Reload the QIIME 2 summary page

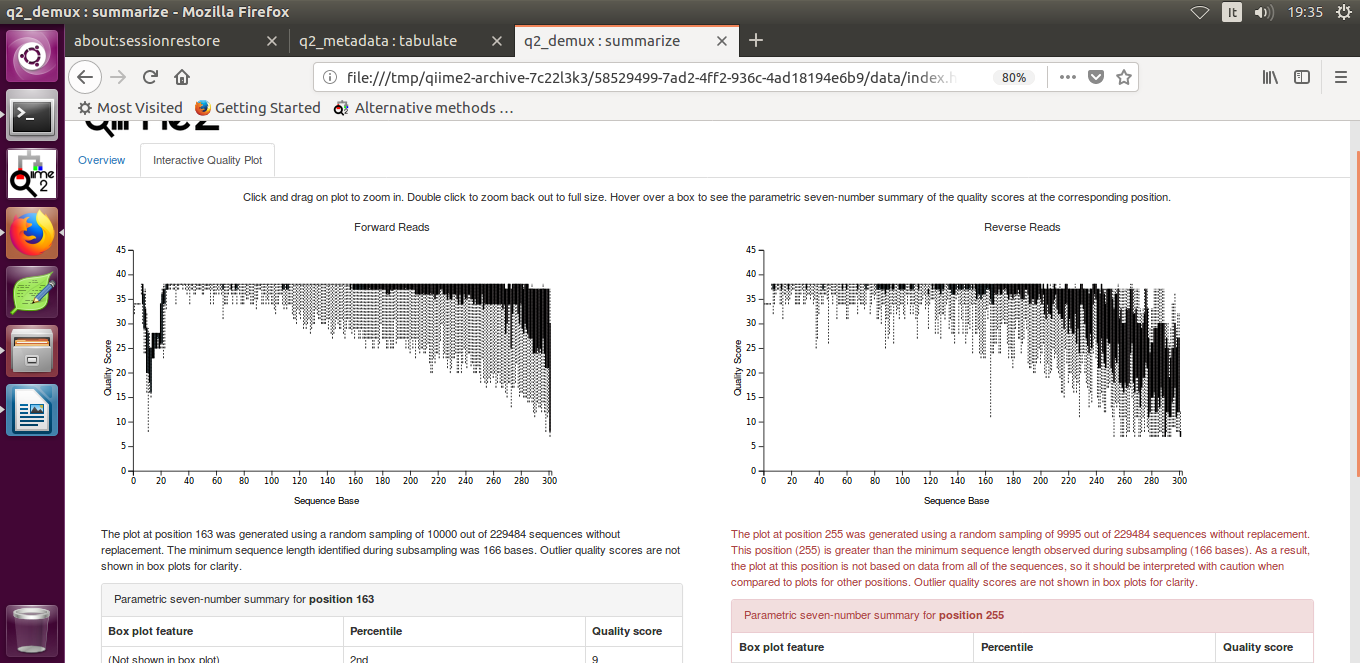[x=149, y=76]
